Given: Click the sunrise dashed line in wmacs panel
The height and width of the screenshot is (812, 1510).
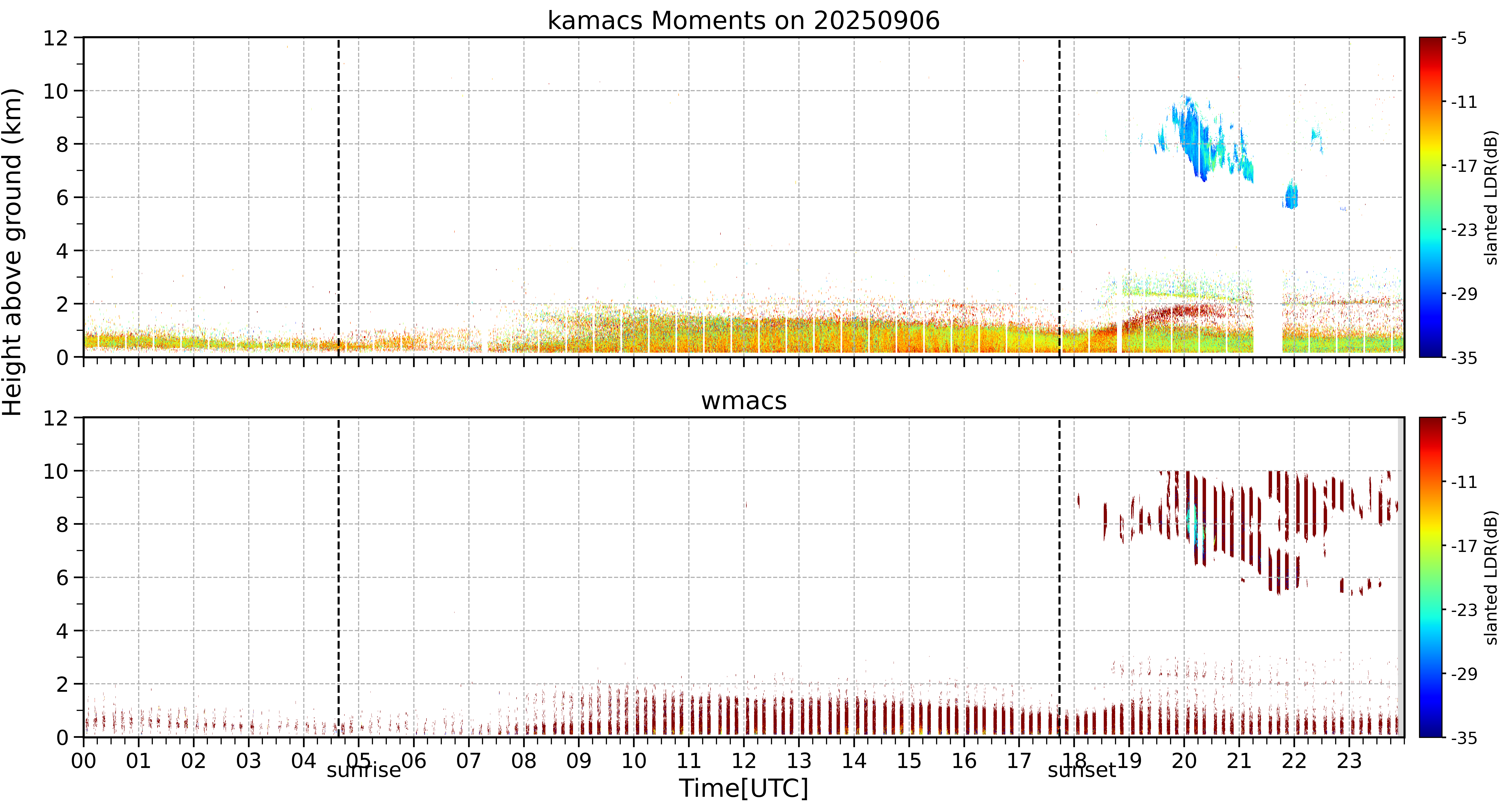Looking at the screenshot, I should pyautogui.click(x=339, y=577).
